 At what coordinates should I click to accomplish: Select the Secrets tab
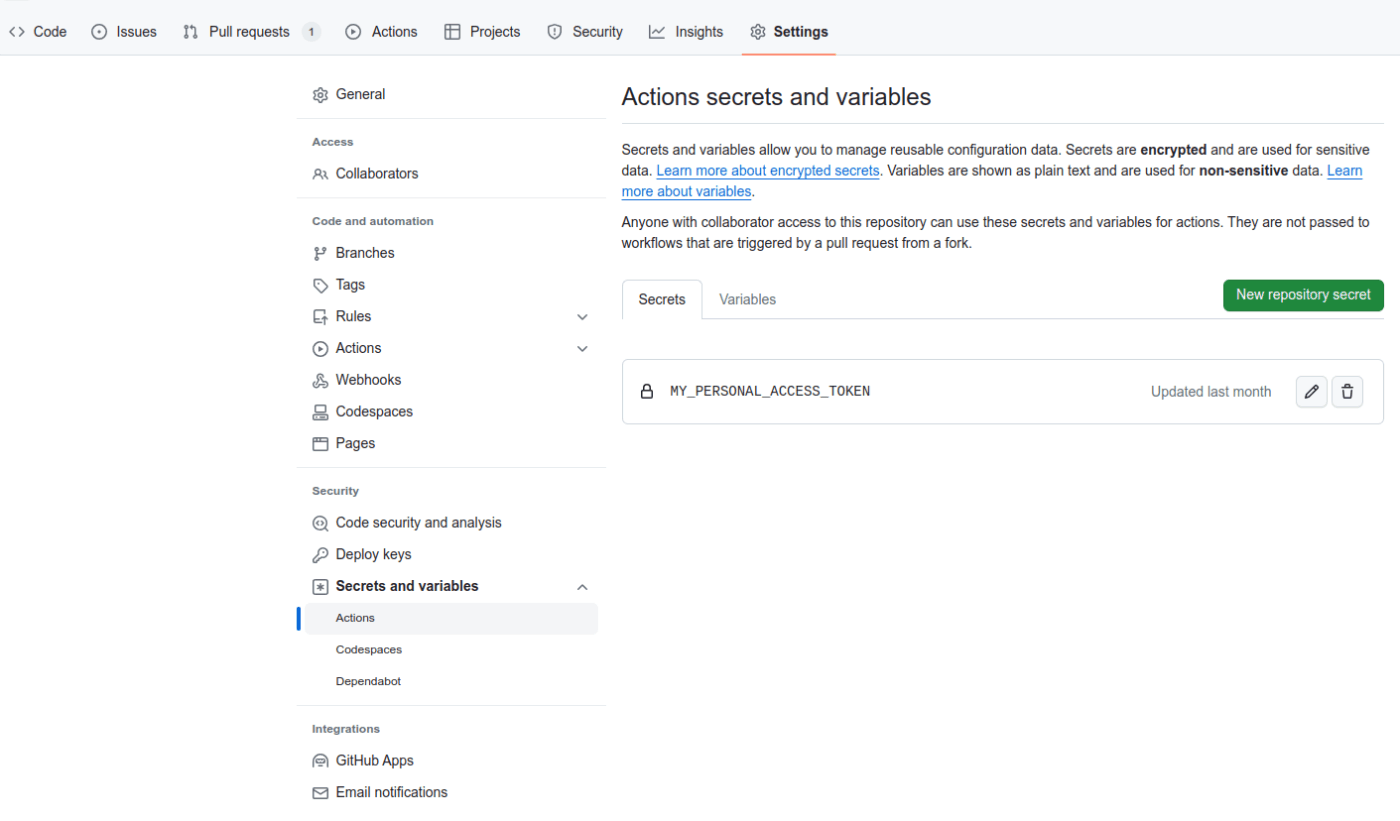coord(662,299)
